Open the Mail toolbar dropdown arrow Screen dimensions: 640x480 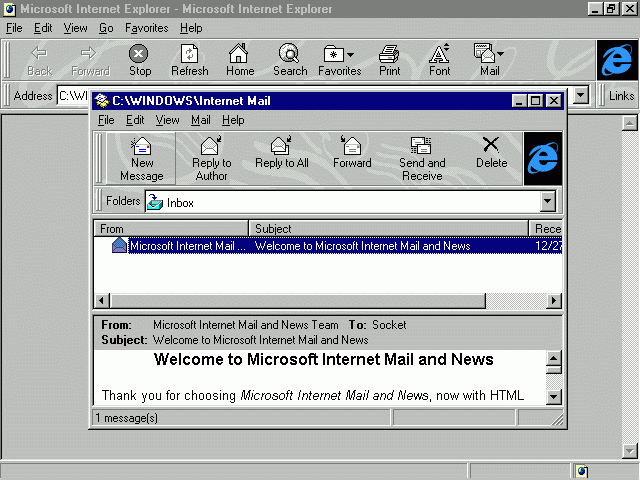click(x=500, y=53)
